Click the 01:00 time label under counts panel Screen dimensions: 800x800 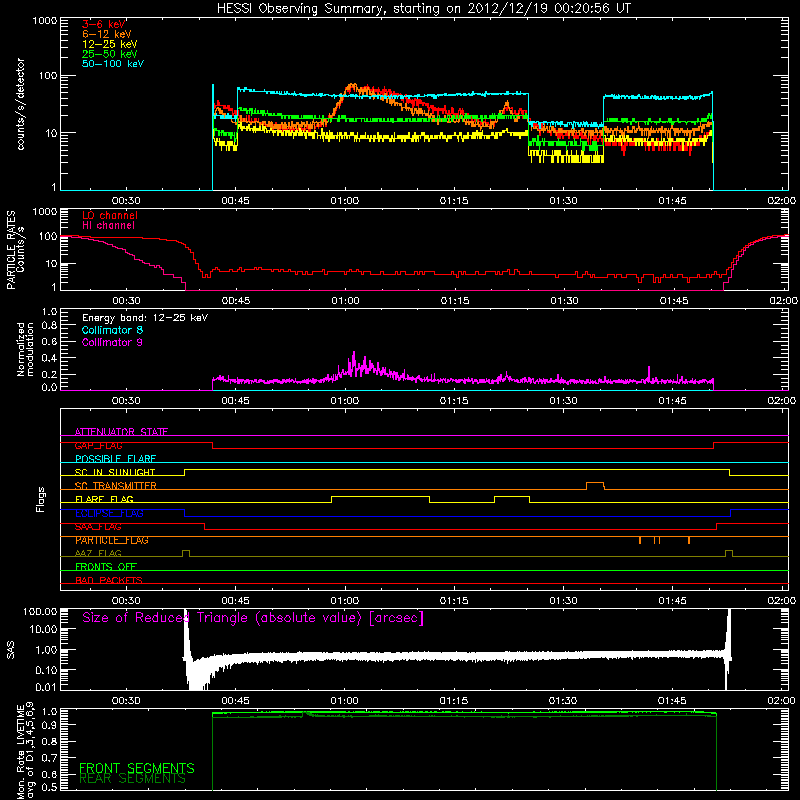tap(345, 201)
